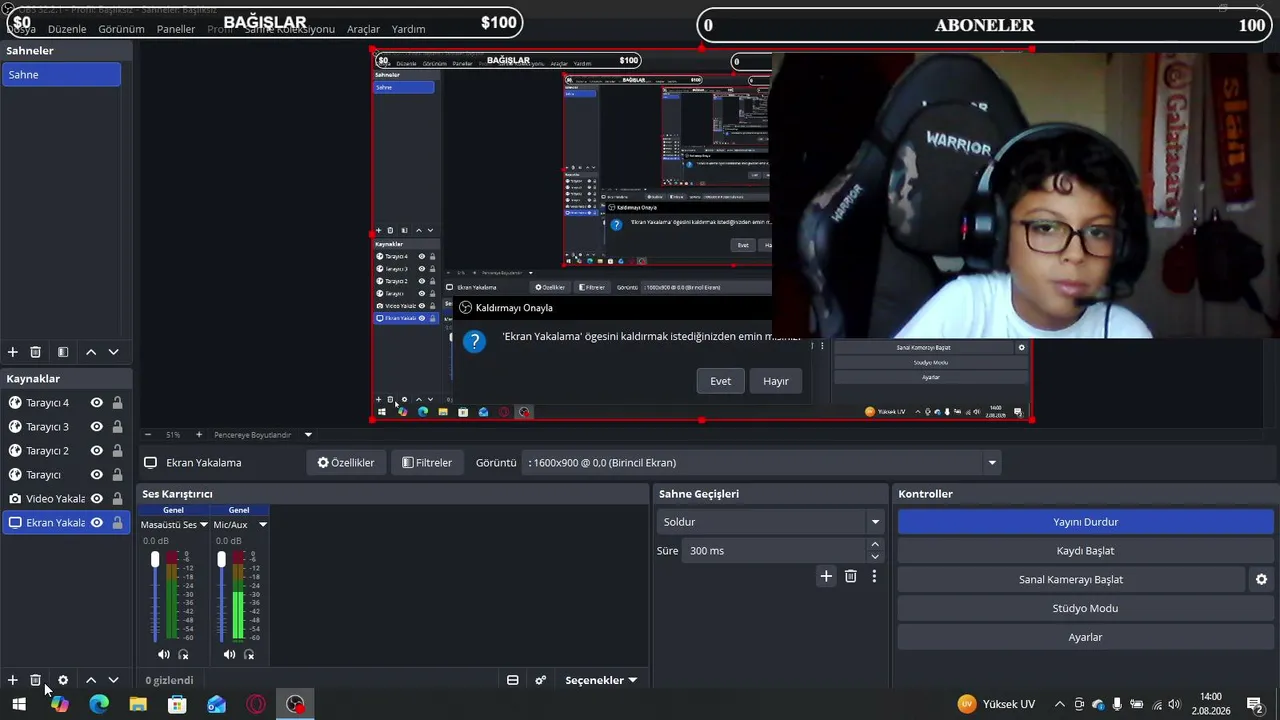
Task: Toggle the lock on Video Yakalama source
Action: coord(117,499)
